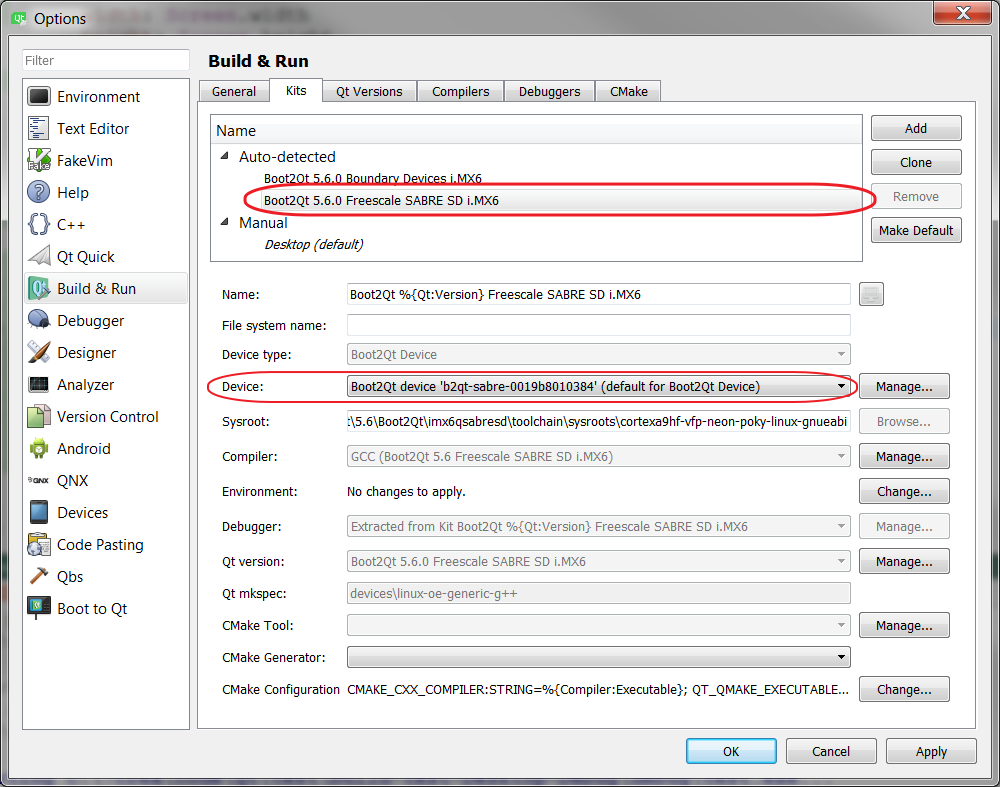The height and width of the screenshot is (787, 1000).
Task: Select Boot2Qt 5.6.0 Freescale SABRE SD kit
Action: [x=381, y=200]
